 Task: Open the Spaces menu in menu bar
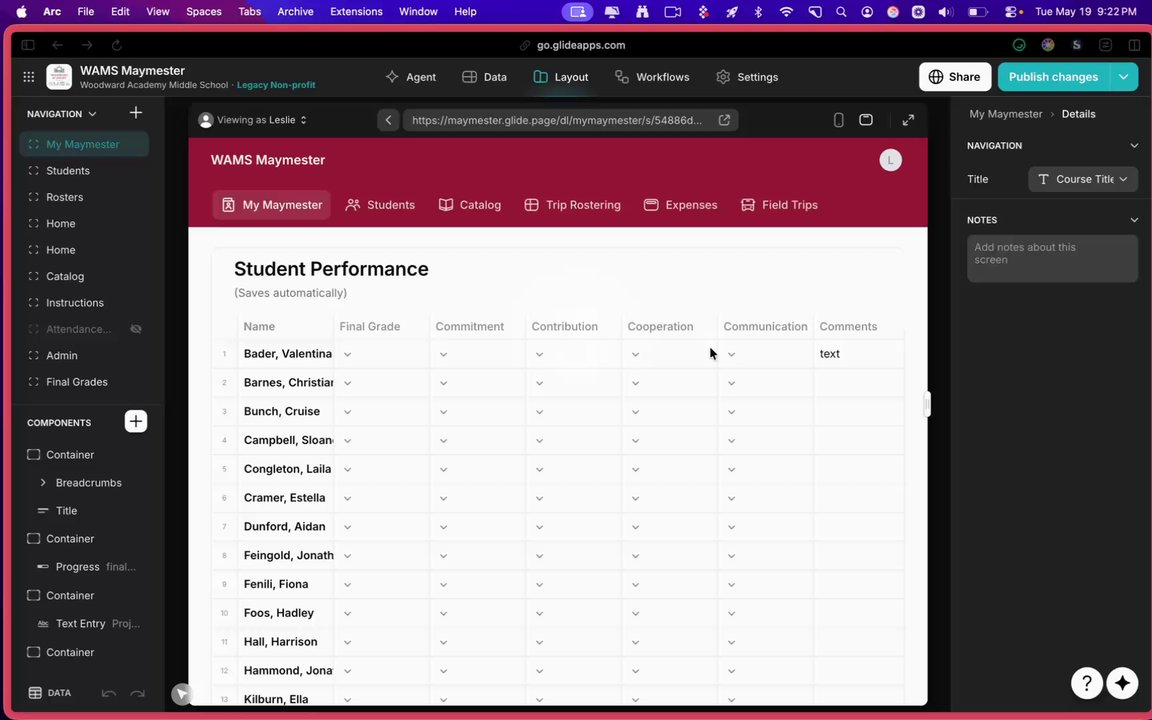click(204, 12)
